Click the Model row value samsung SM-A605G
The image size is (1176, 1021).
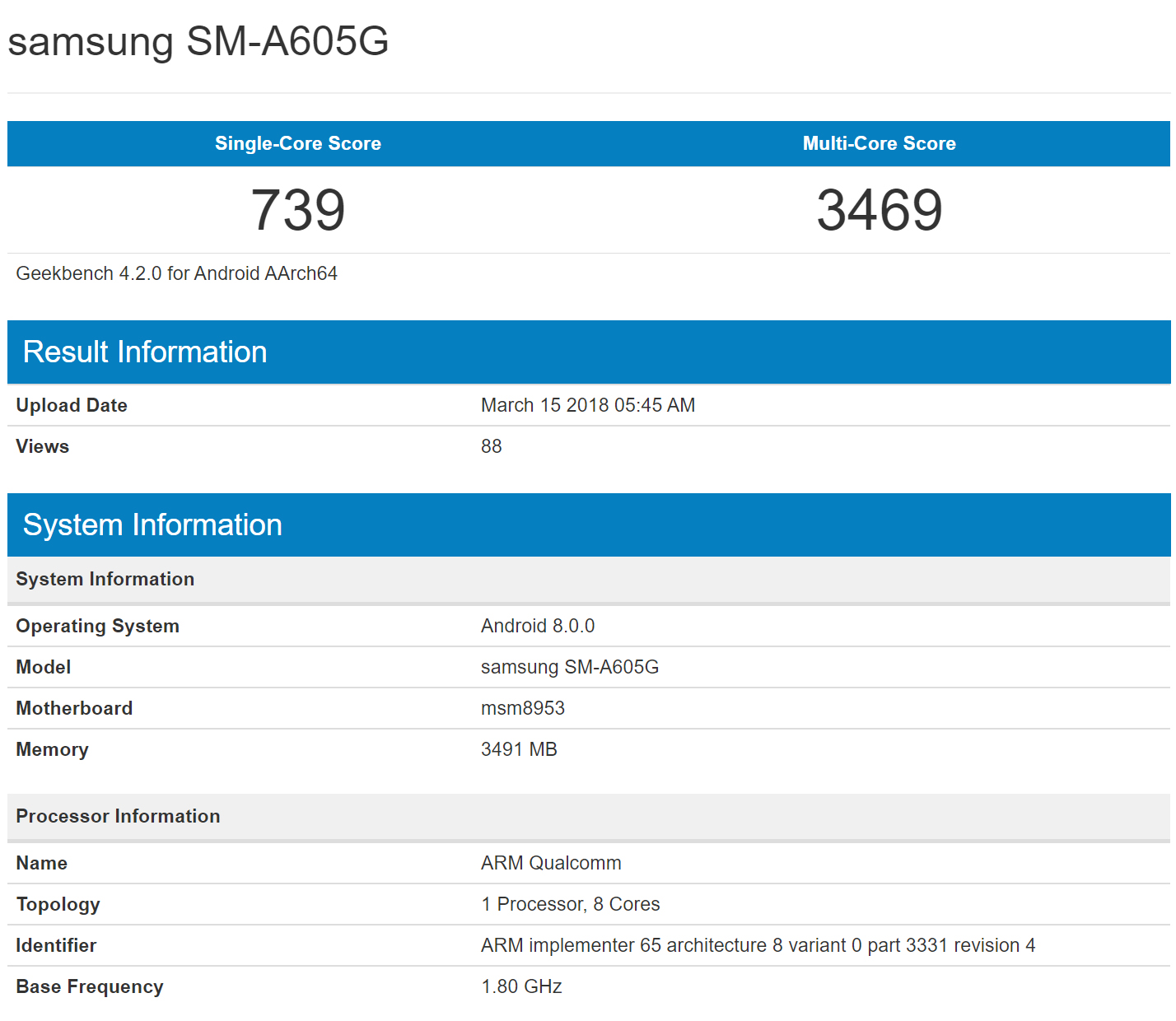pyautogui.click(x=569, y=667)
